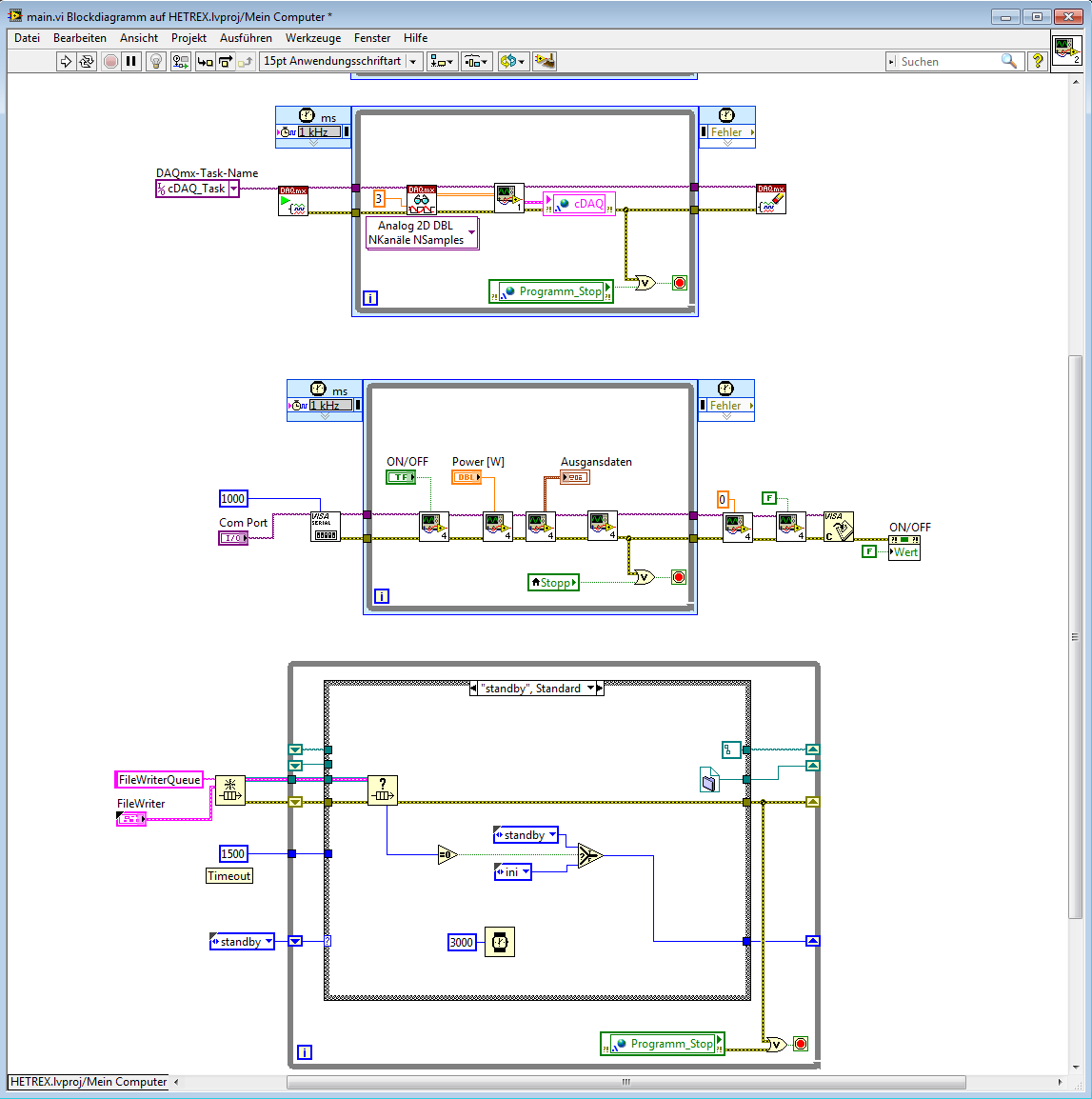Toggle Highlight Execution light bulb
The height and width of the screenshot is (1099, 1092).
(156, 62)
